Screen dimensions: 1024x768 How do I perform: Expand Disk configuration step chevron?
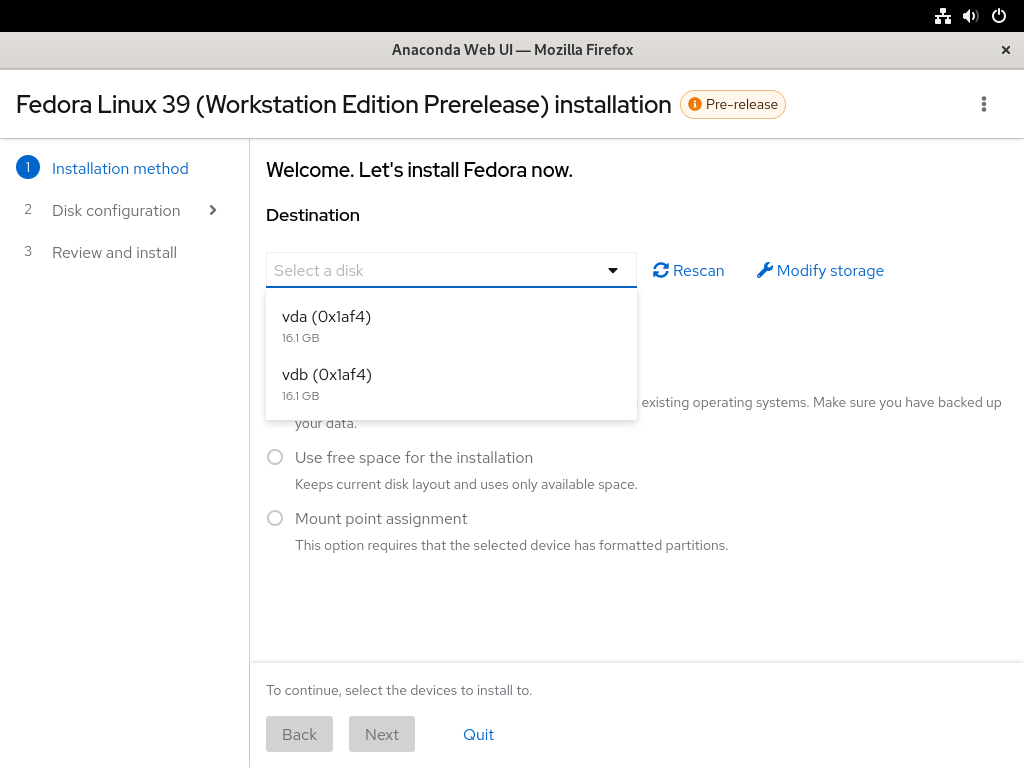coord(213,210)
